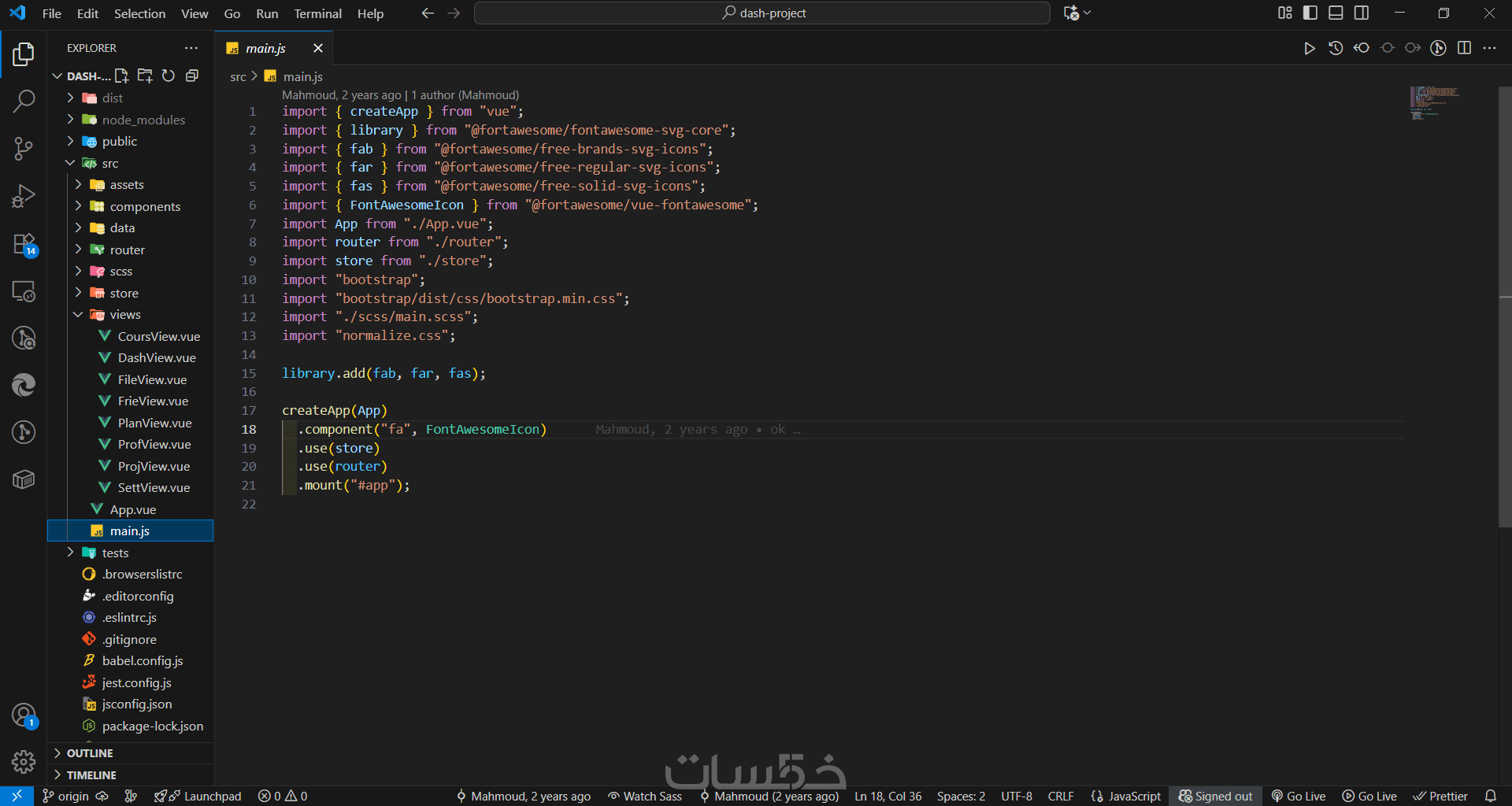The image size is (1512, 806).
Task: Open Run and Debug view
Action: [x=24, y=195]
